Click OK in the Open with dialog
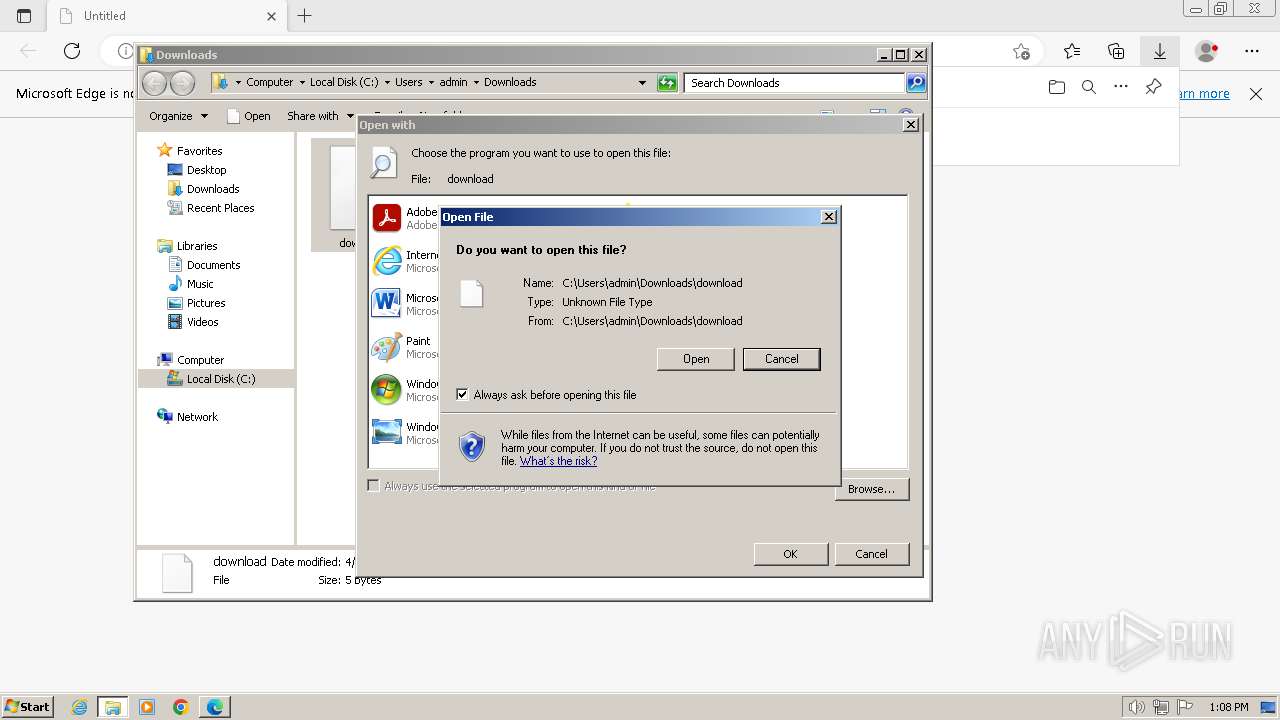 coord(790,554)
